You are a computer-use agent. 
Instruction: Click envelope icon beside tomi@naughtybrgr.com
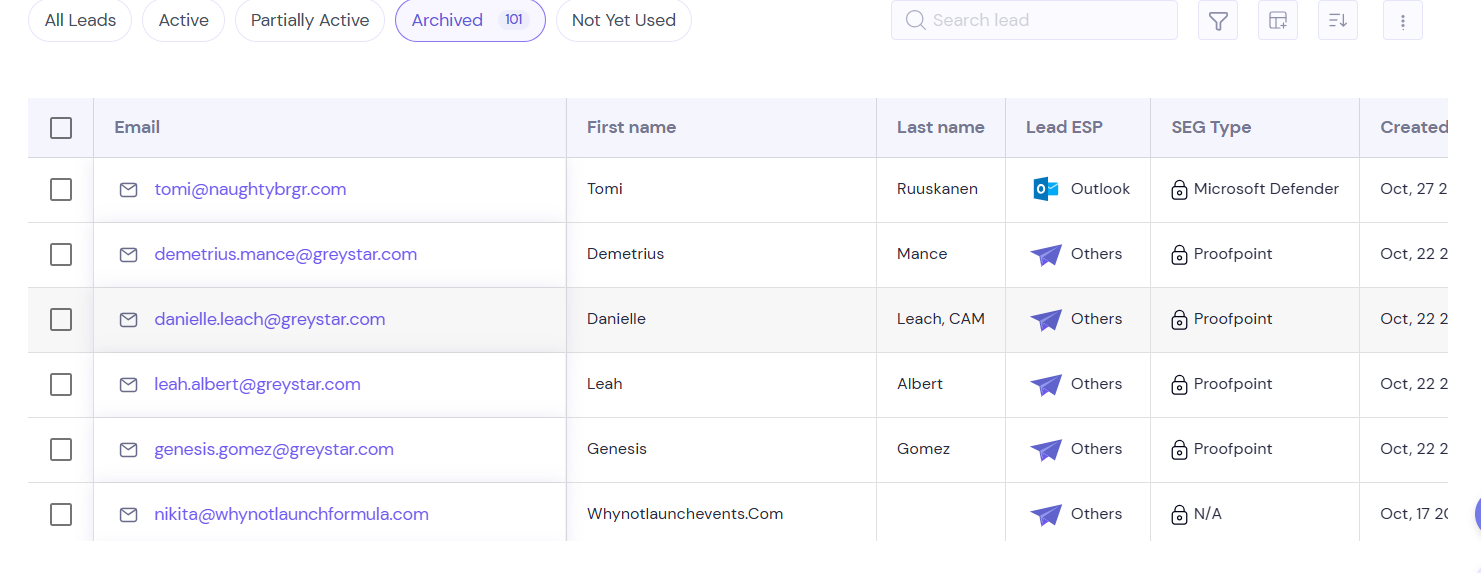129,190
